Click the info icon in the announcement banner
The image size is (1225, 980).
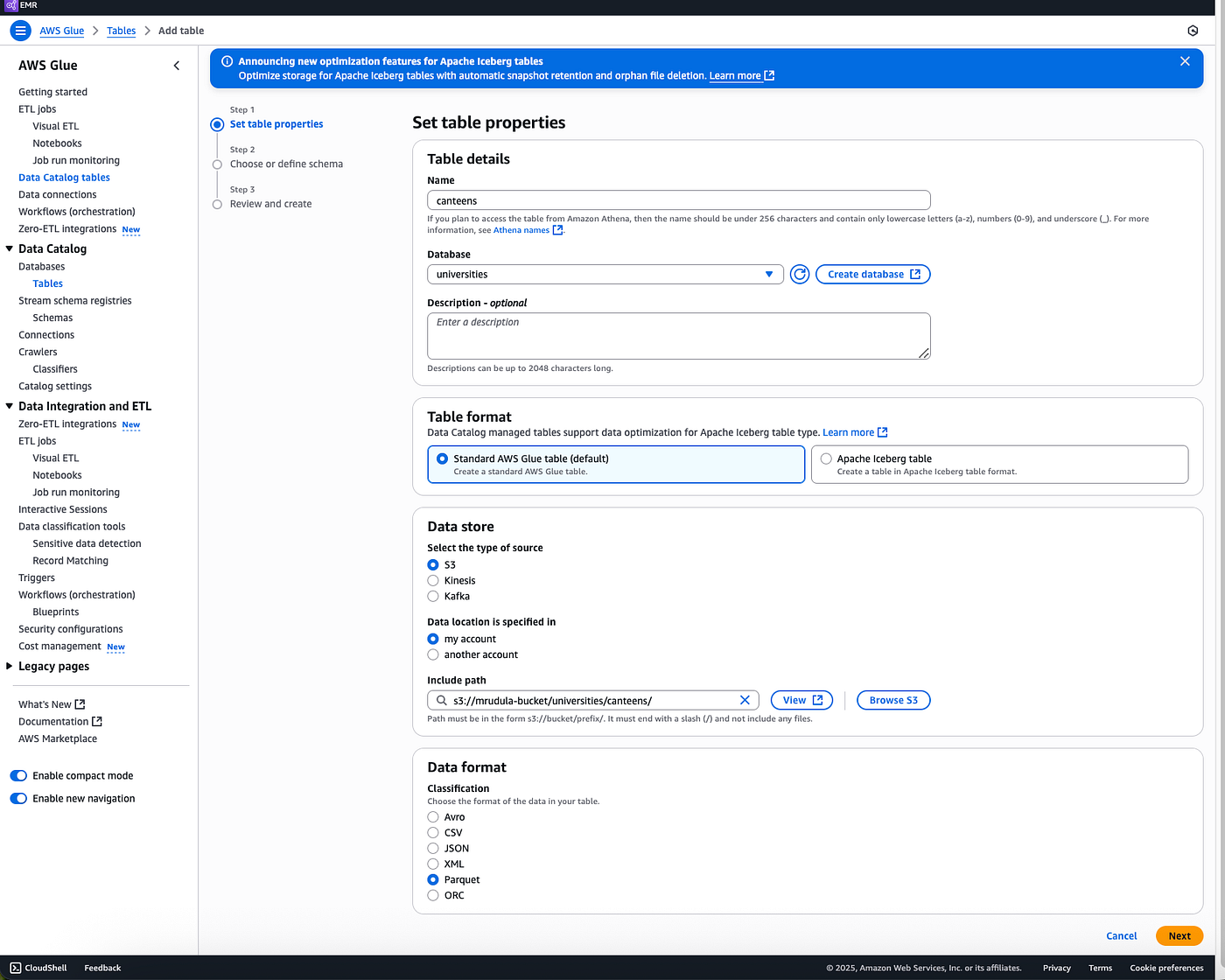coord(227,61)
